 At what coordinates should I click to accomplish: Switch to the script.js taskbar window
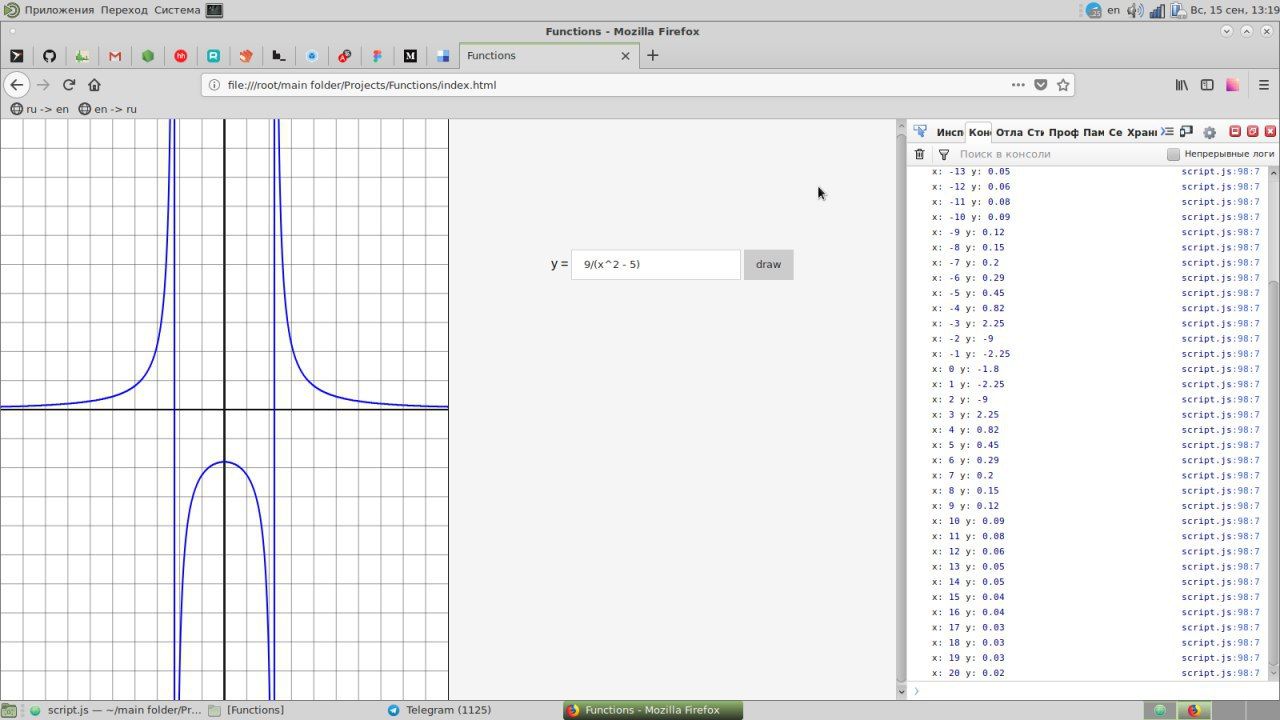point(115,710)
